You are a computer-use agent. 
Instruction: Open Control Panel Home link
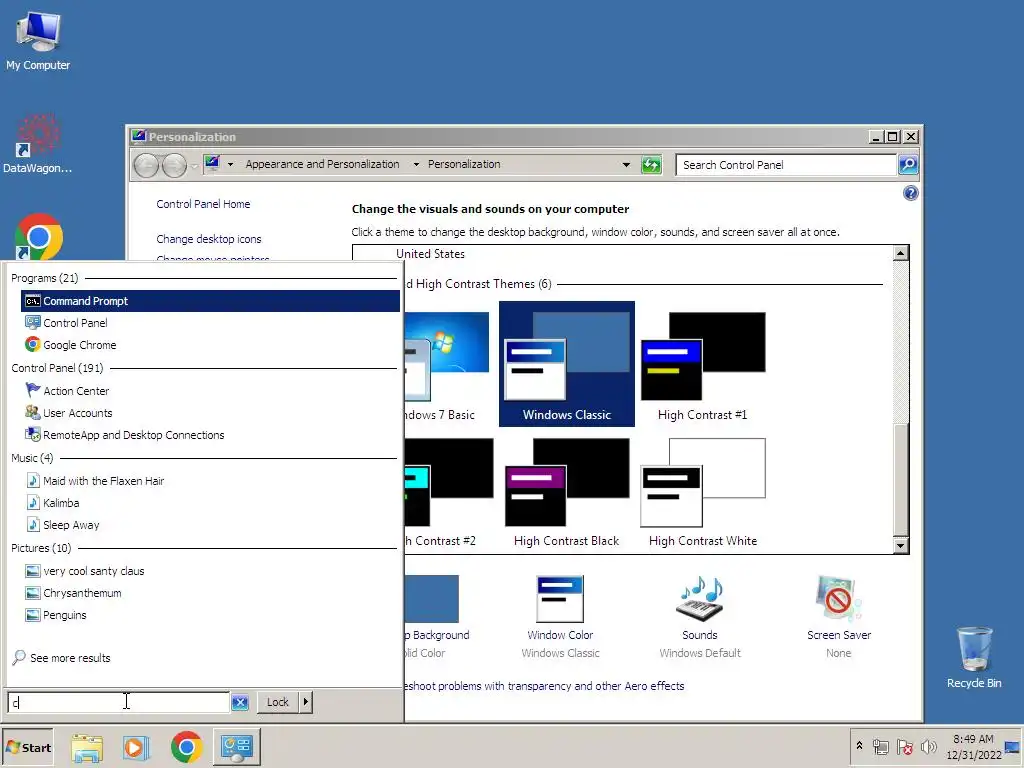[x=203, y=204]
